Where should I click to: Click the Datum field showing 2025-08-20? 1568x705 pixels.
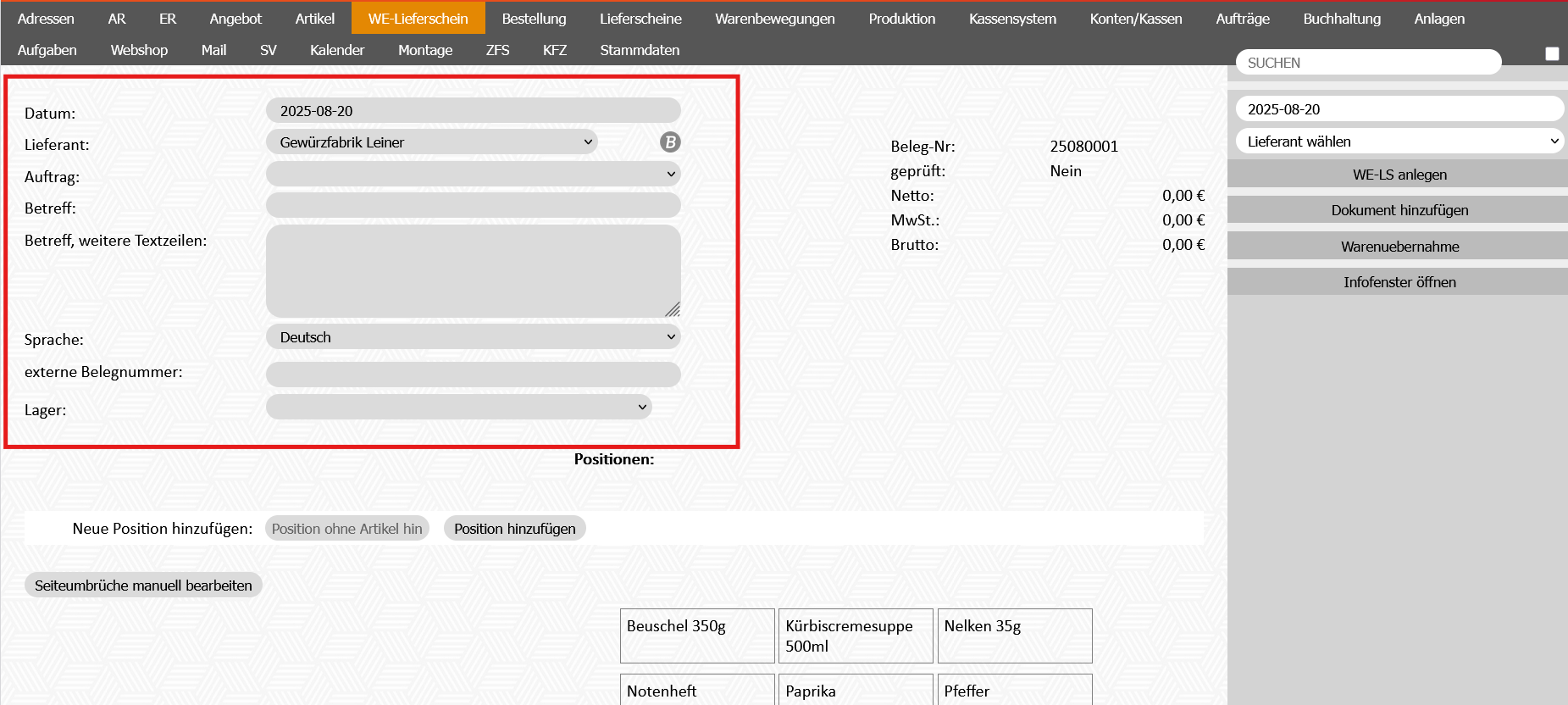(x=474, y=111)
